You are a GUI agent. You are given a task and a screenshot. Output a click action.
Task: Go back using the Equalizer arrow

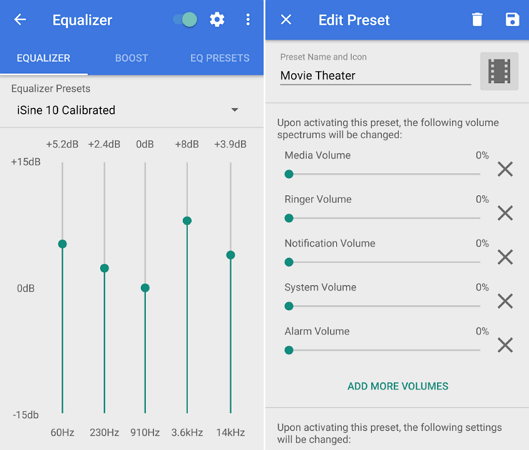click(x=20, y=20)
